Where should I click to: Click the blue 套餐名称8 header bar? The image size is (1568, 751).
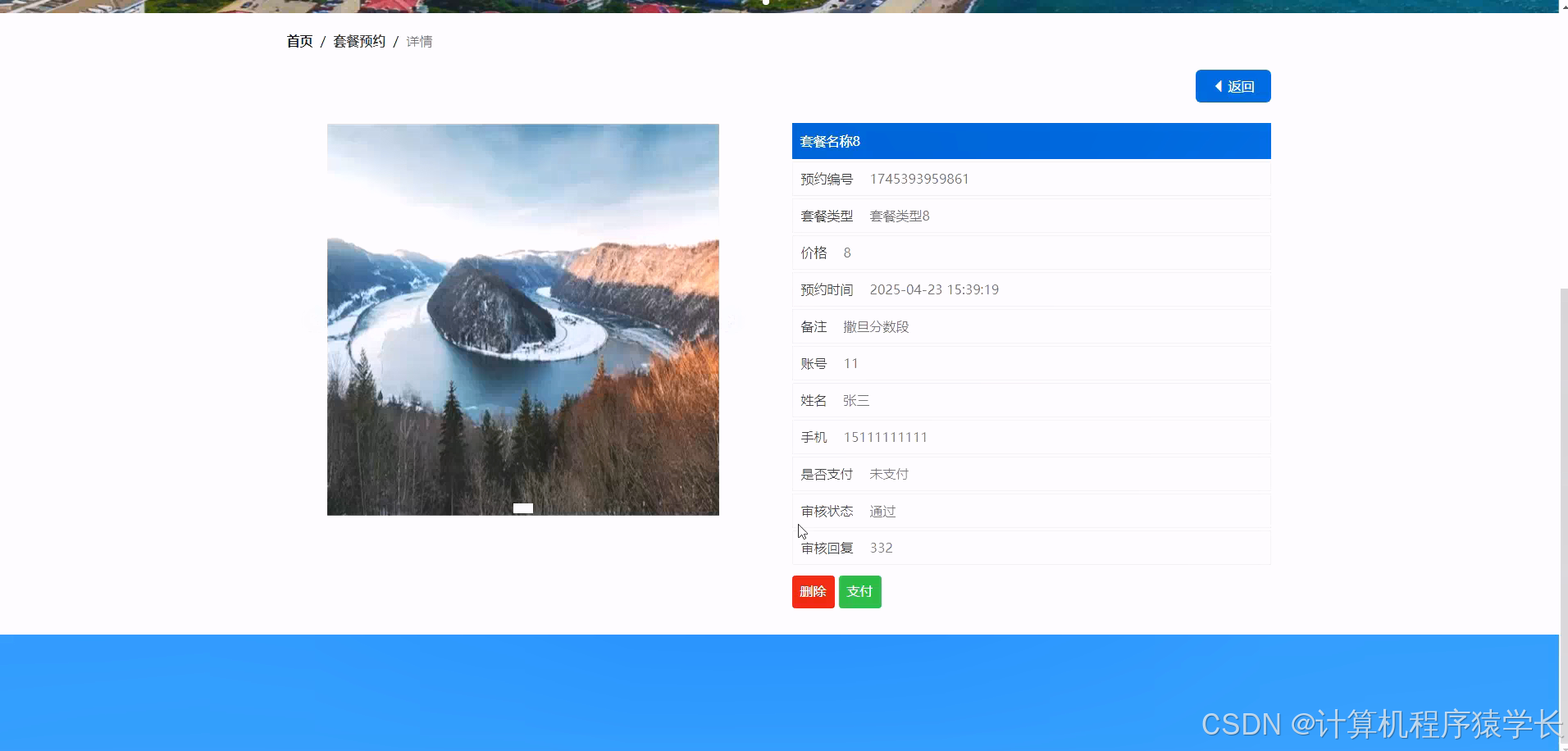pyautogui.click(x=1030, y=141)
